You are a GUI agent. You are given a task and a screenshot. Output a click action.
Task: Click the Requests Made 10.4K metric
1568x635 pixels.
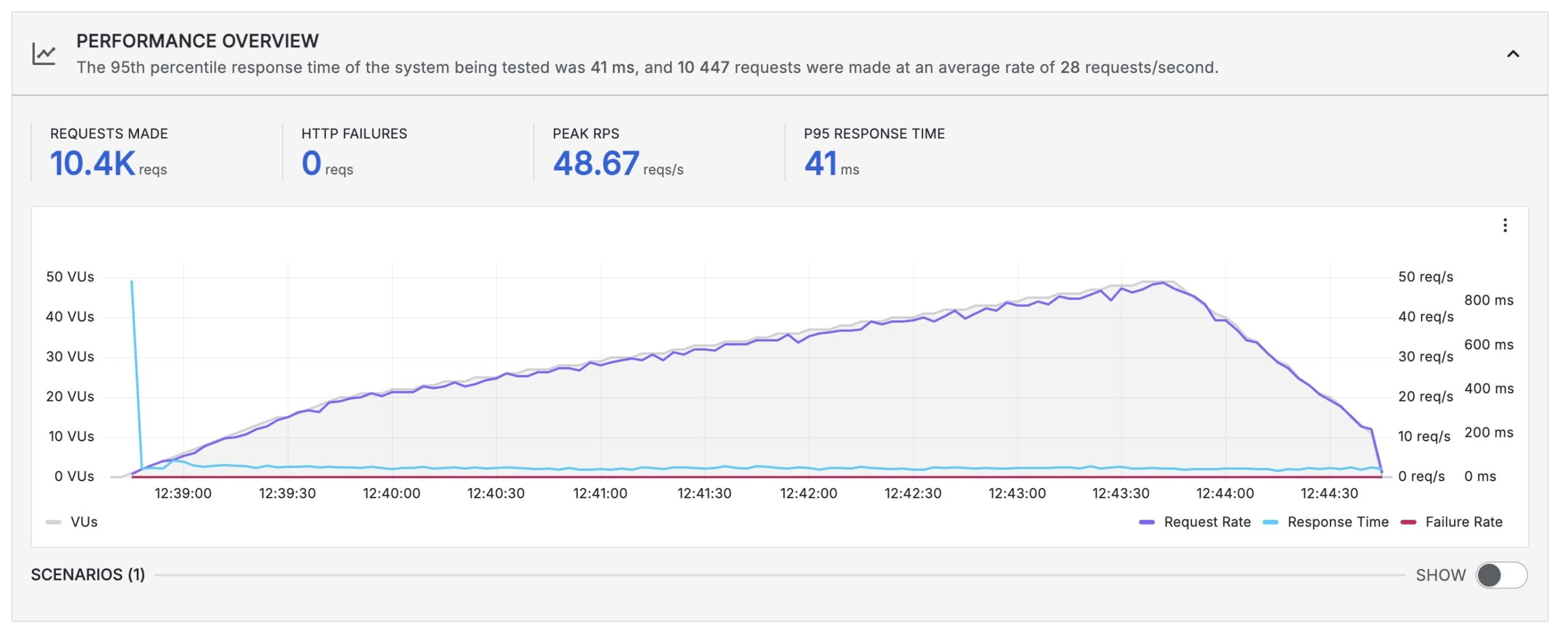[92, 164]
